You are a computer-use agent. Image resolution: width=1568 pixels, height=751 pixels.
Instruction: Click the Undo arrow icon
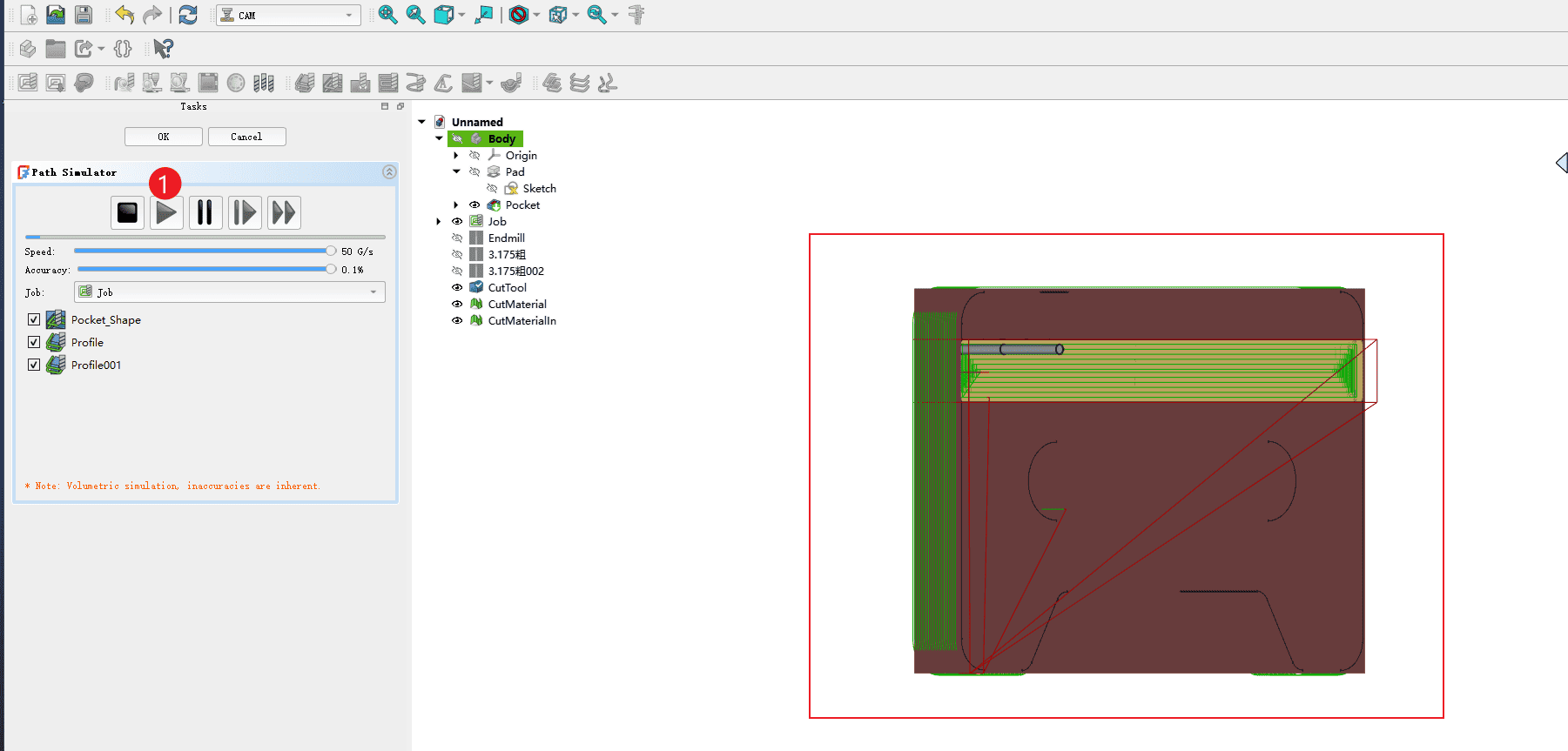124,15
